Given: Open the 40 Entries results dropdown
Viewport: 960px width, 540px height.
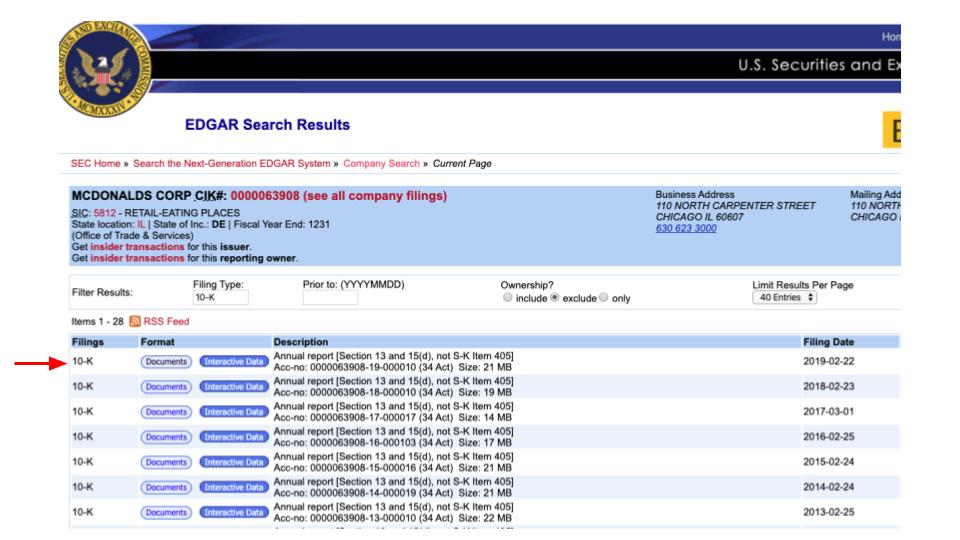Looking at the screenshot, I should (784, 298).
